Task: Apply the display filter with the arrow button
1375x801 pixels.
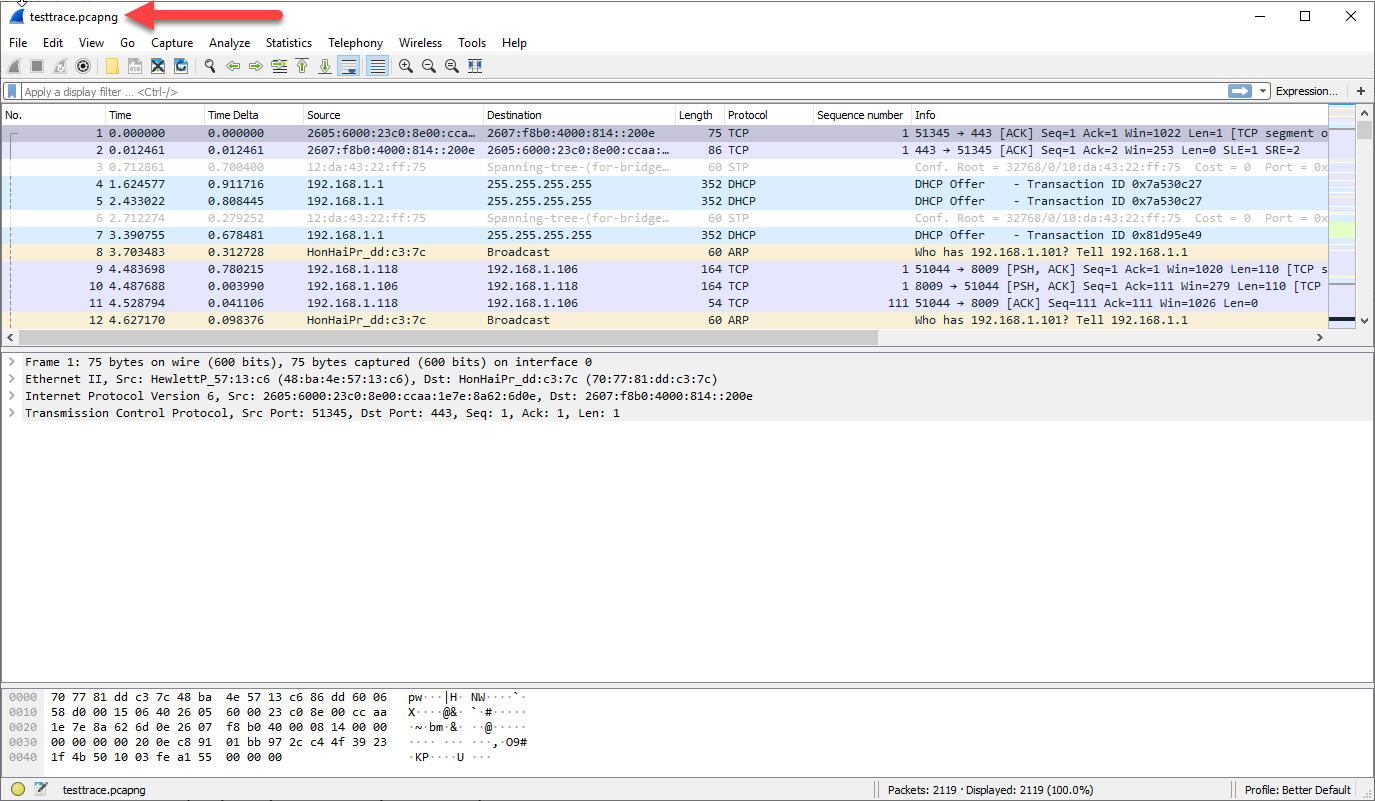Action: [x=1240, y=90]
